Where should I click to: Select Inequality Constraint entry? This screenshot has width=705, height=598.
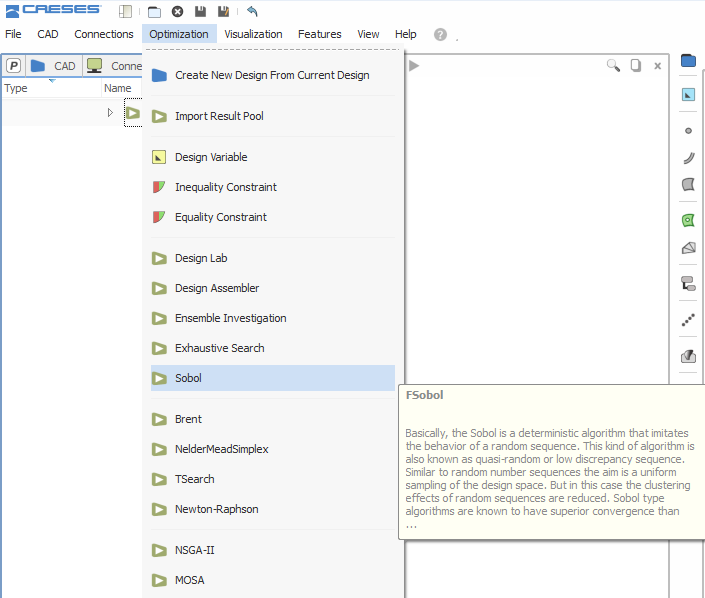(273, 187)
